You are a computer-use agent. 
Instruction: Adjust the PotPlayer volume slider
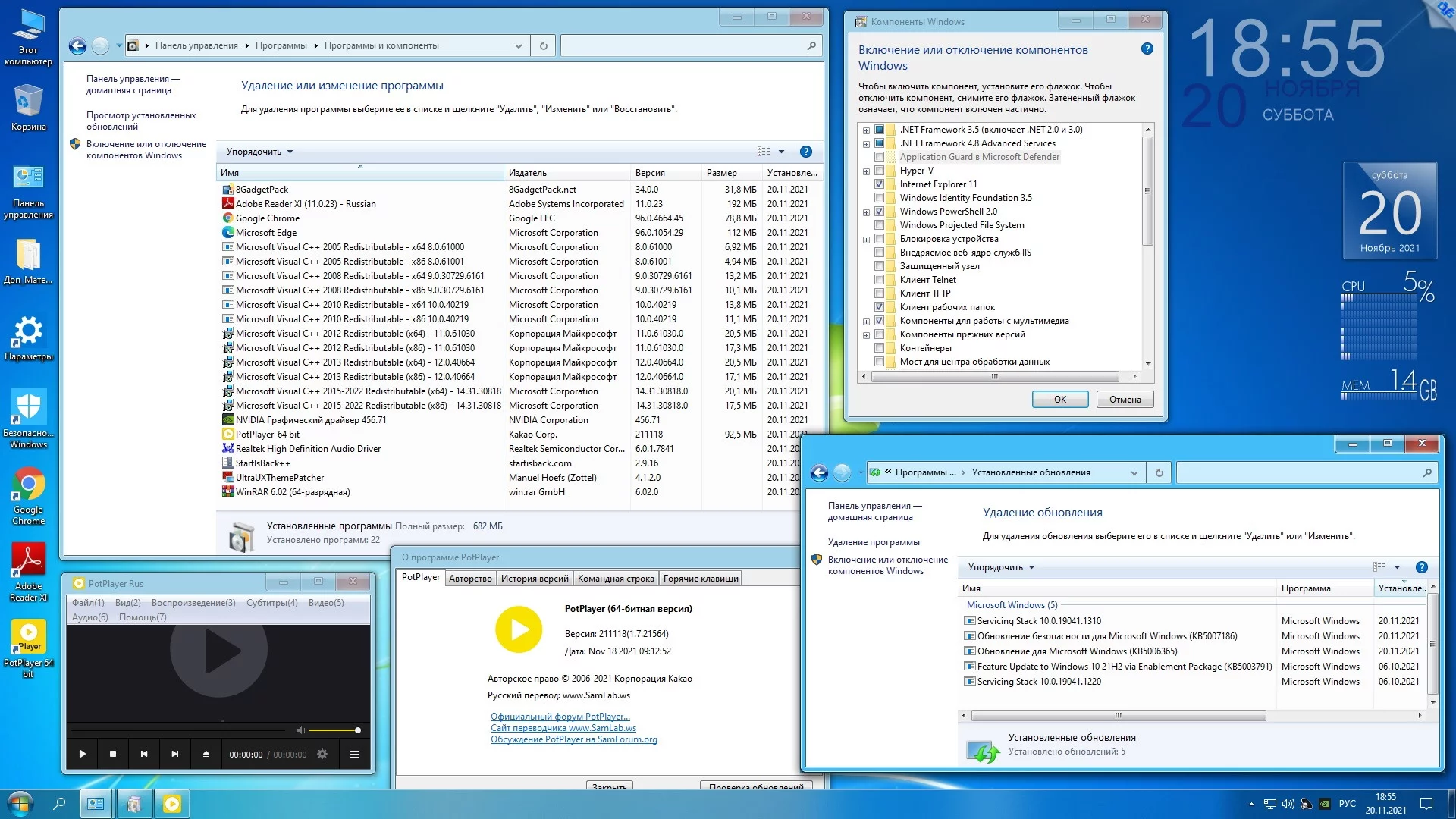[334, 730]
